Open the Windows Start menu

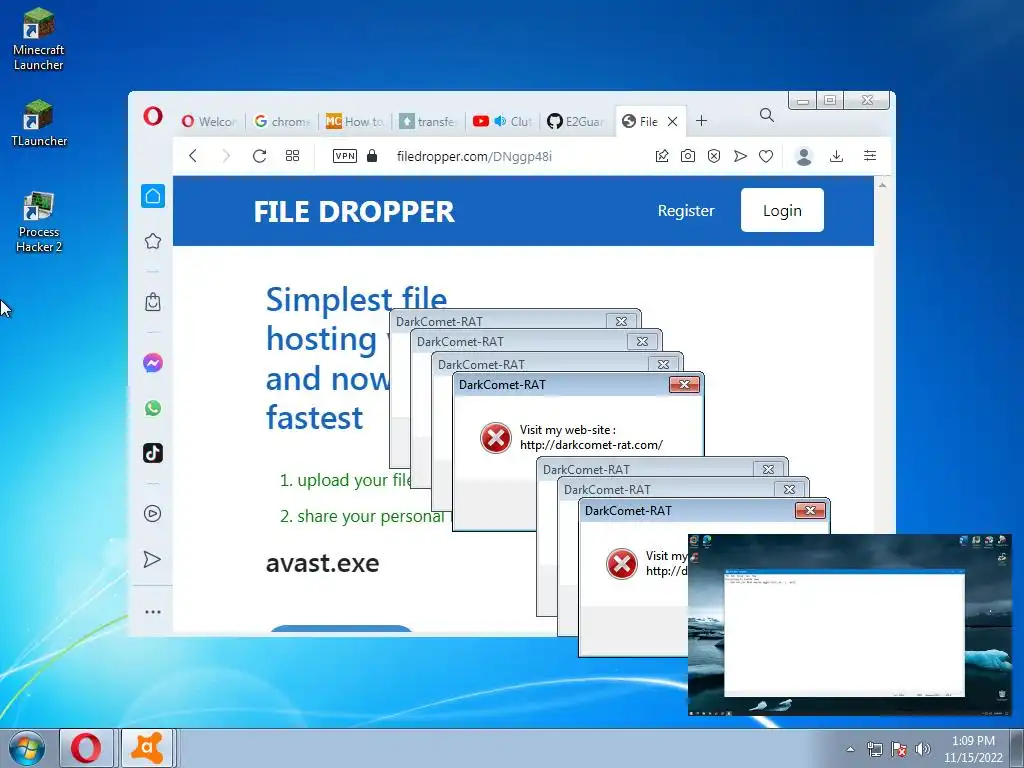[x=26, y=748]
